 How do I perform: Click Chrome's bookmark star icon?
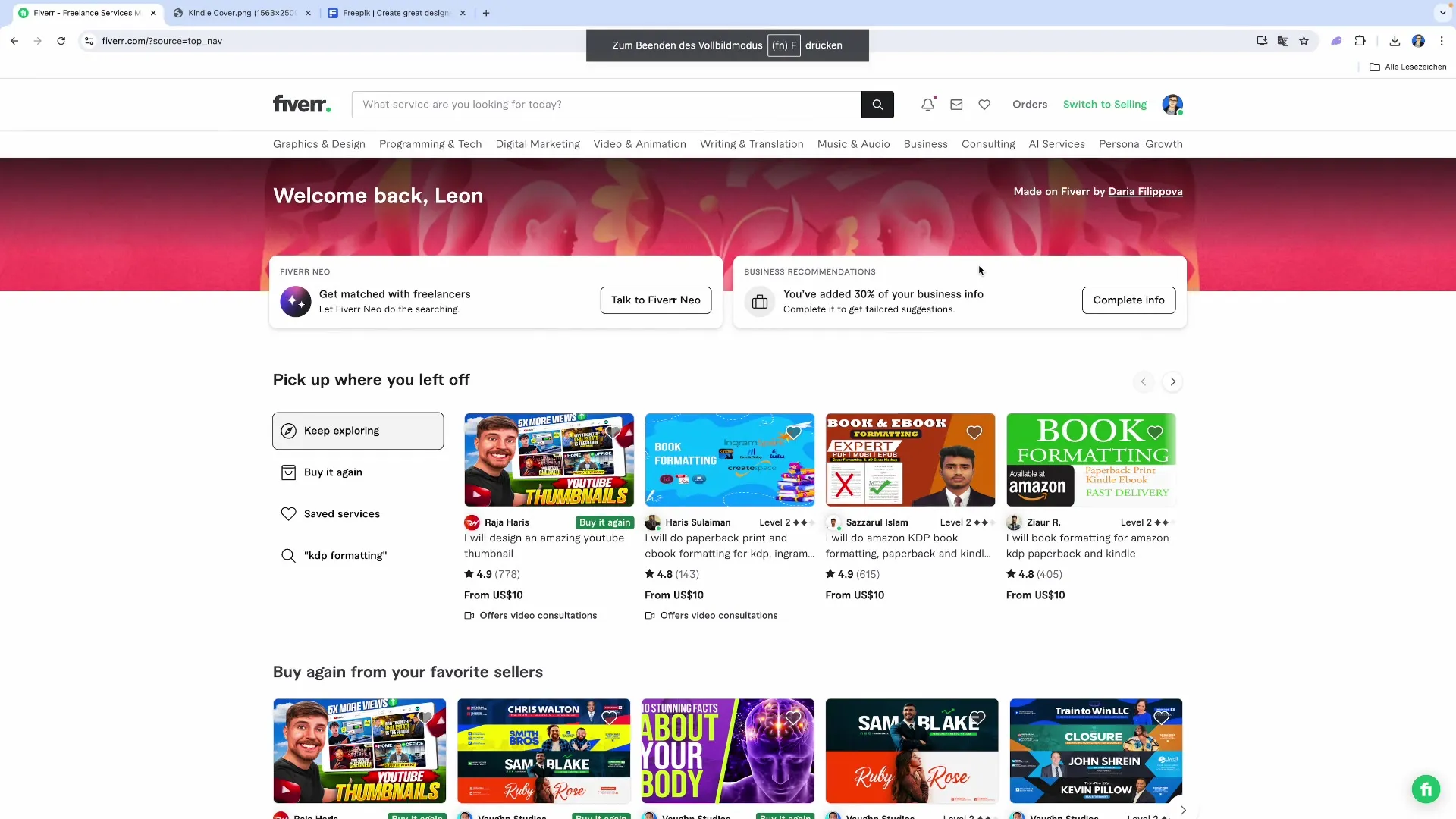click(1304, 41)
